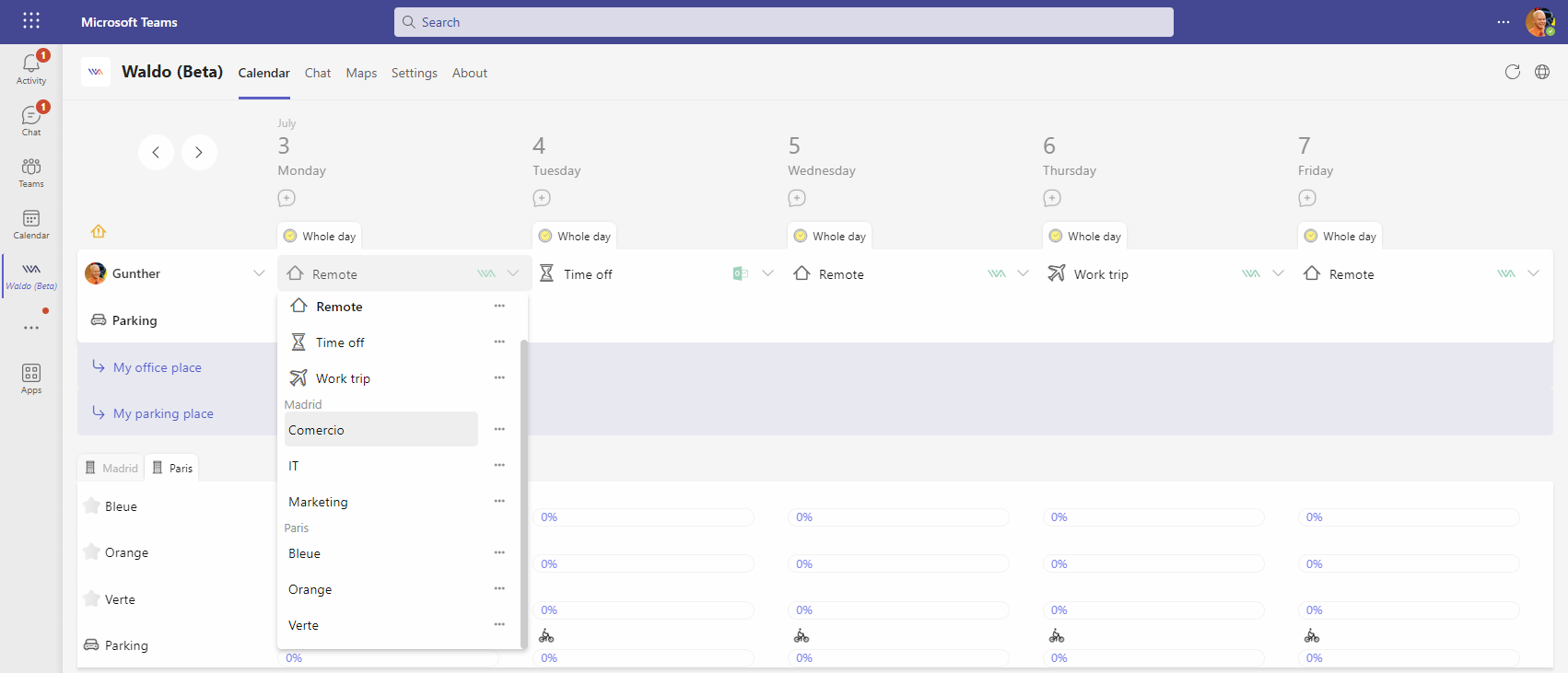Screen dimensions: 1568x673
Task: Toggle Whole day for Tuesday
Action: [575, 236]
